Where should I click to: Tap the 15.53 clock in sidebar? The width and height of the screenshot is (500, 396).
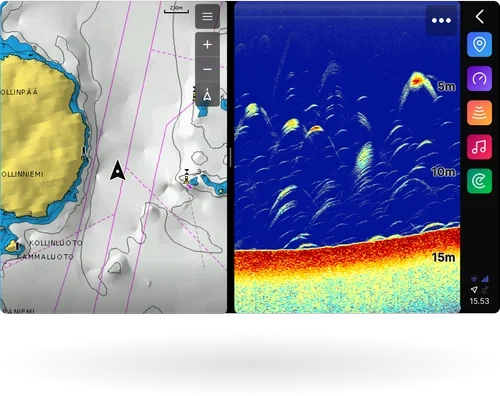[x=479, y=301]
